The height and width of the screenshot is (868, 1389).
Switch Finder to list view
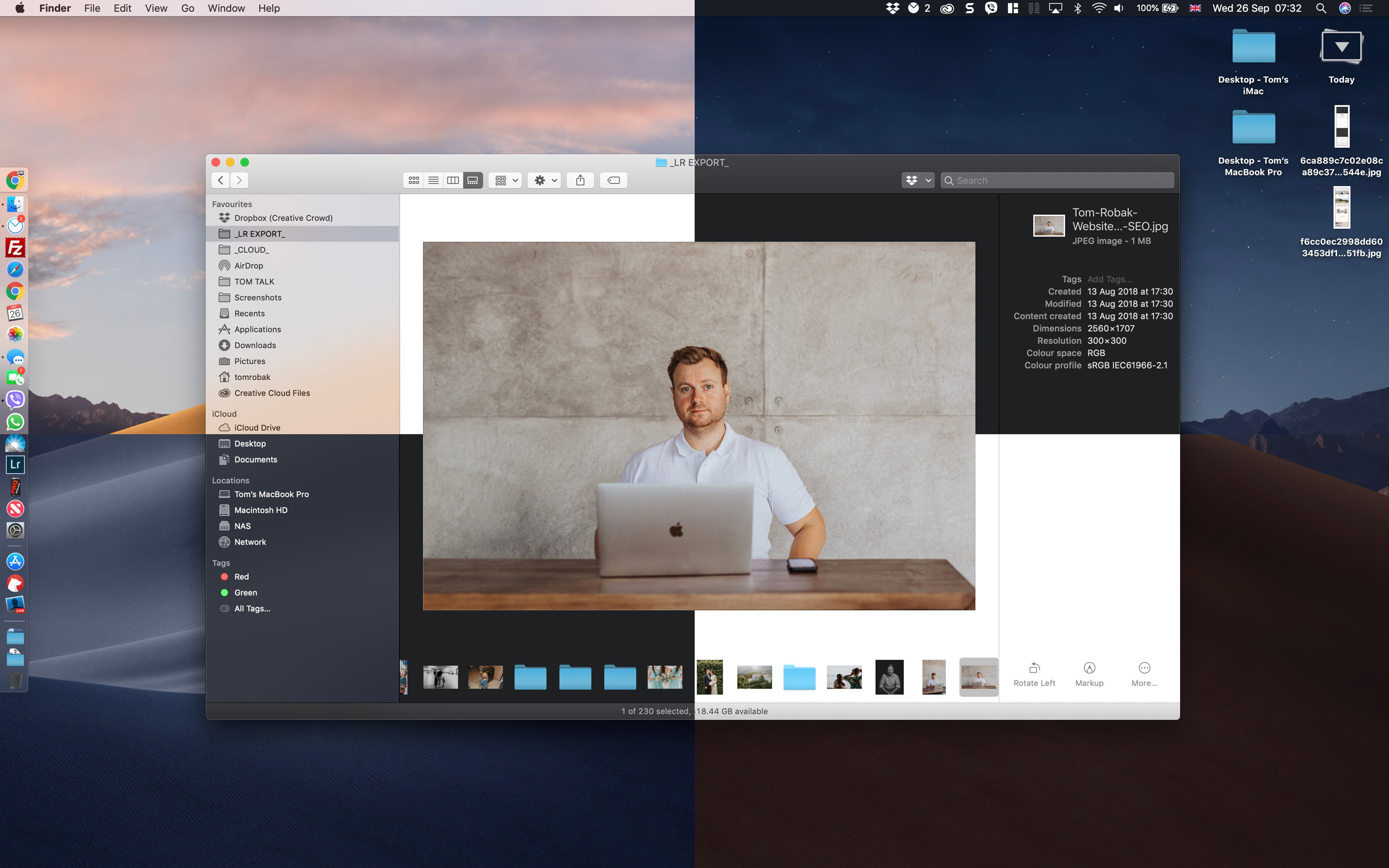pyautogui.click(x=433, y=180)
